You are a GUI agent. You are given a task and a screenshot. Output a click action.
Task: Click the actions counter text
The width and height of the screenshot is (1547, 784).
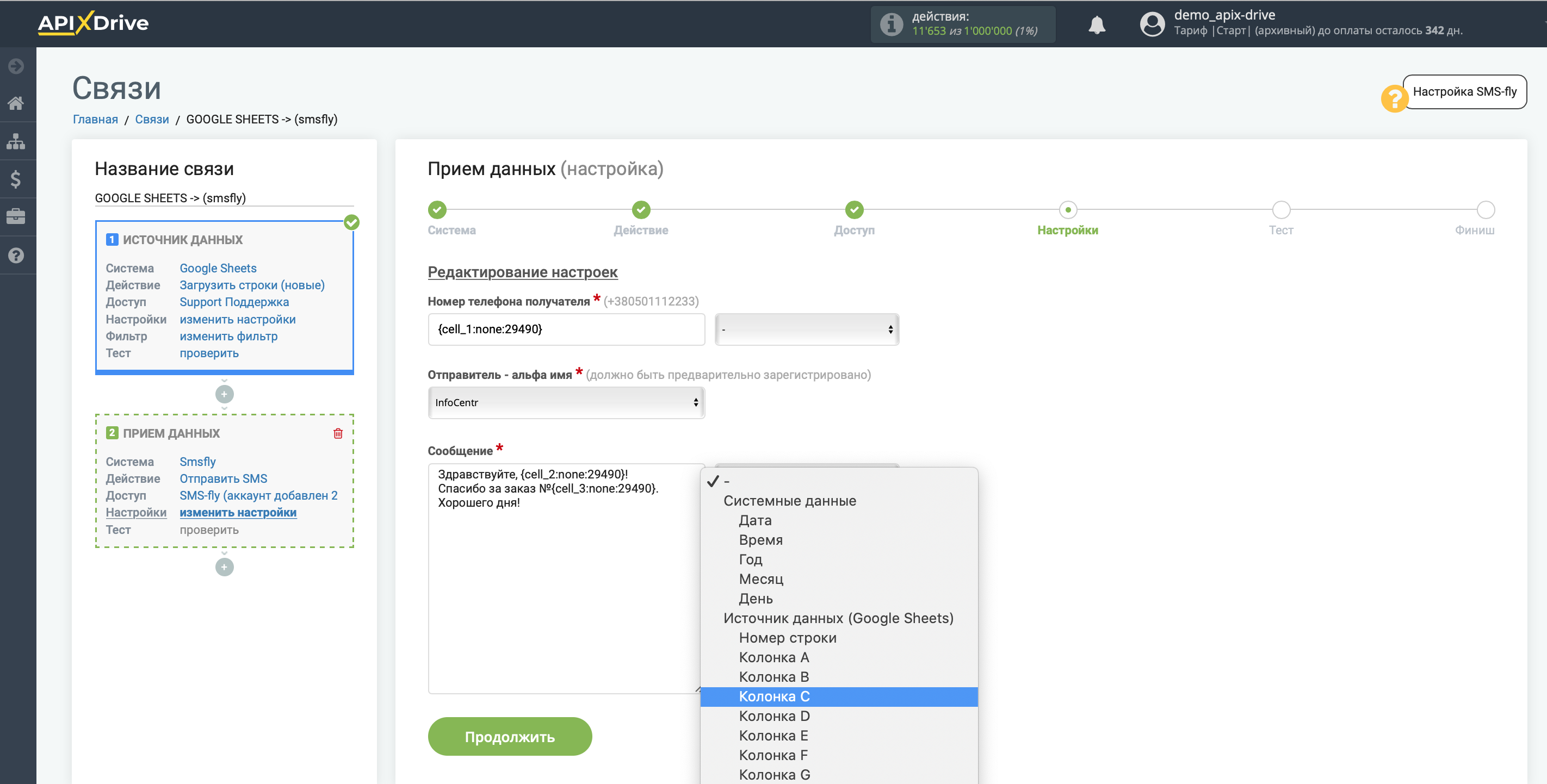(975, 30)
